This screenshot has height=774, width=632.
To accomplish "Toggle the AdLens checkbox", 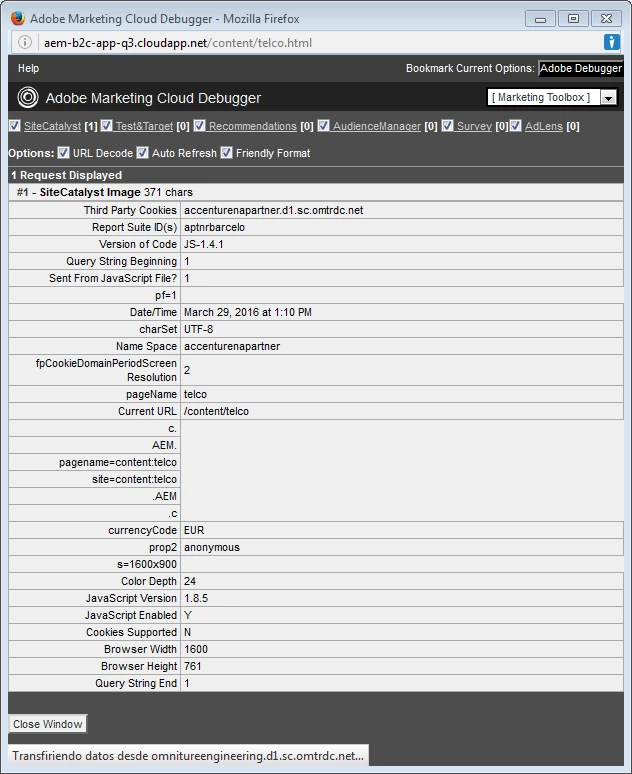I will point(515,126).
